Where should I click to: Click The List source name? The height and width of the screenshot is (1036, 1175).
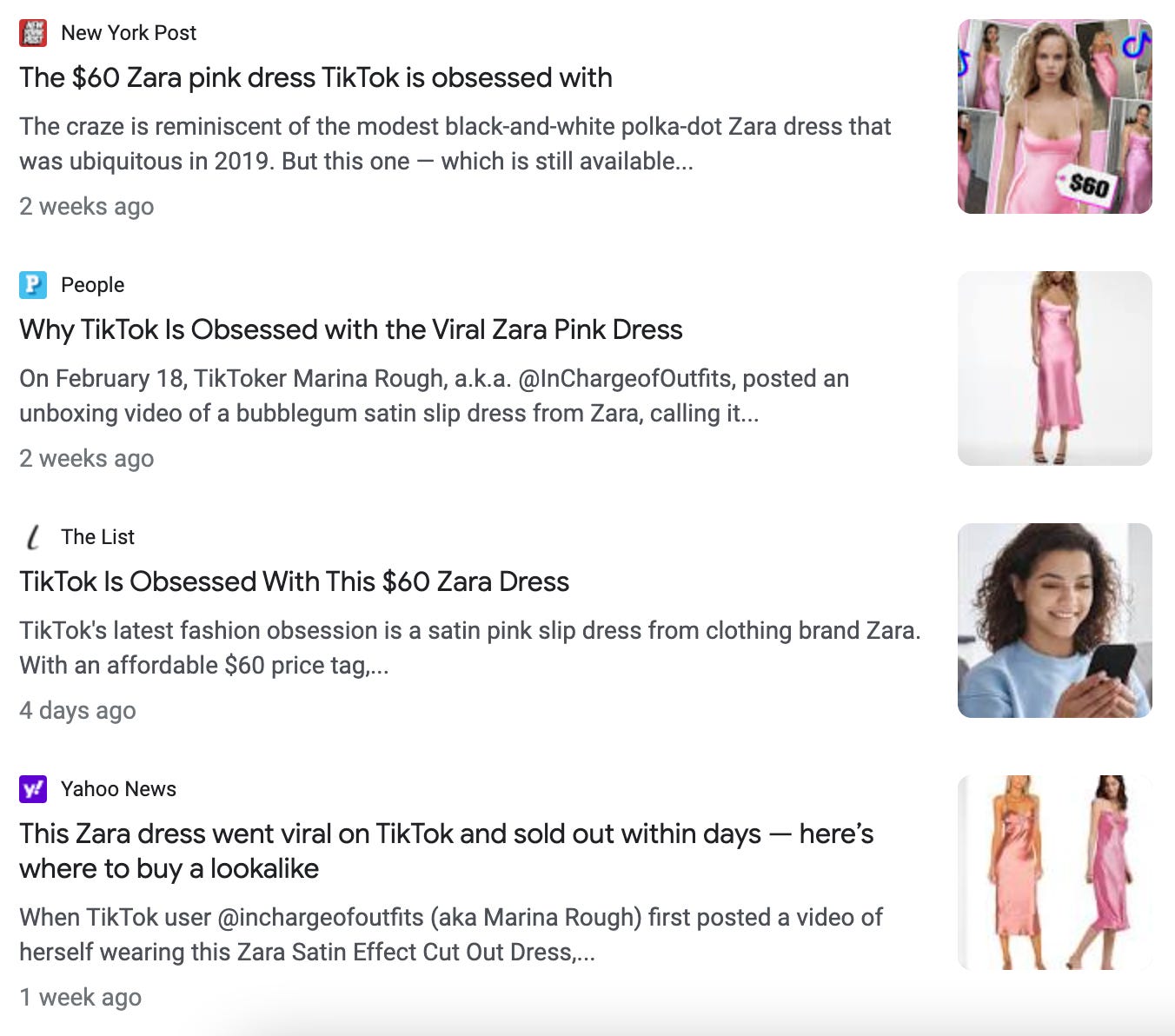click(97, 537)
